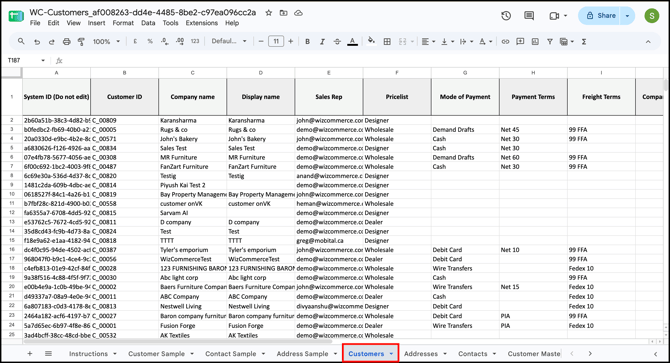Format as percent
Screen dimensions: 670x363
tap(150, 41)
